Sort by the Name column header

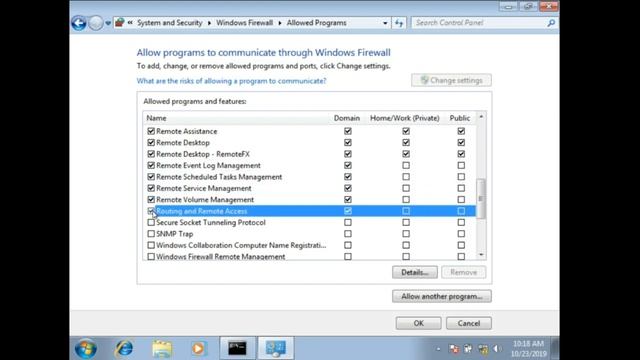pyautogui.click(x=156, y=118)
